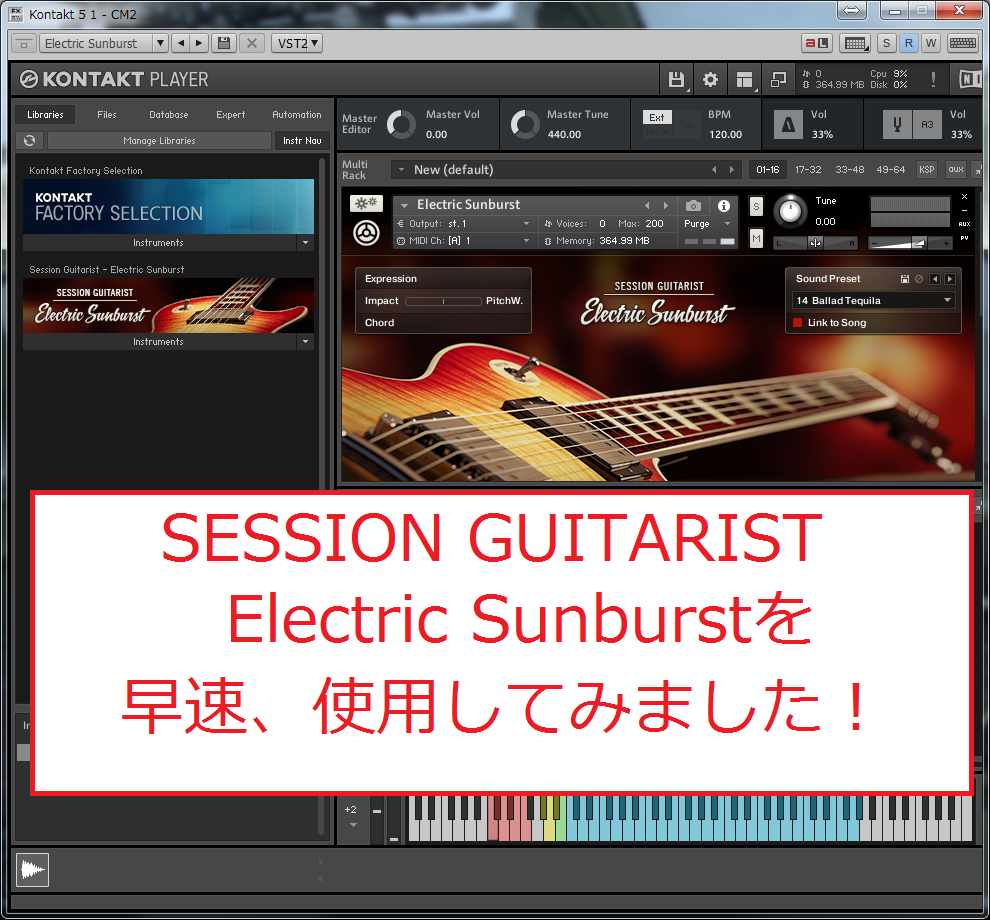The image size is (990, 920).
Task: Click next multi rack preset arrow
Action: (732, 169)
